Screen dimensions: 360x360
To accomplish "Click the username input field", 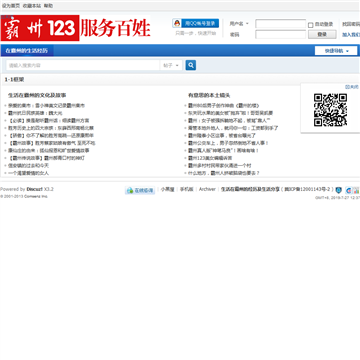I will (x=280, y=24).
